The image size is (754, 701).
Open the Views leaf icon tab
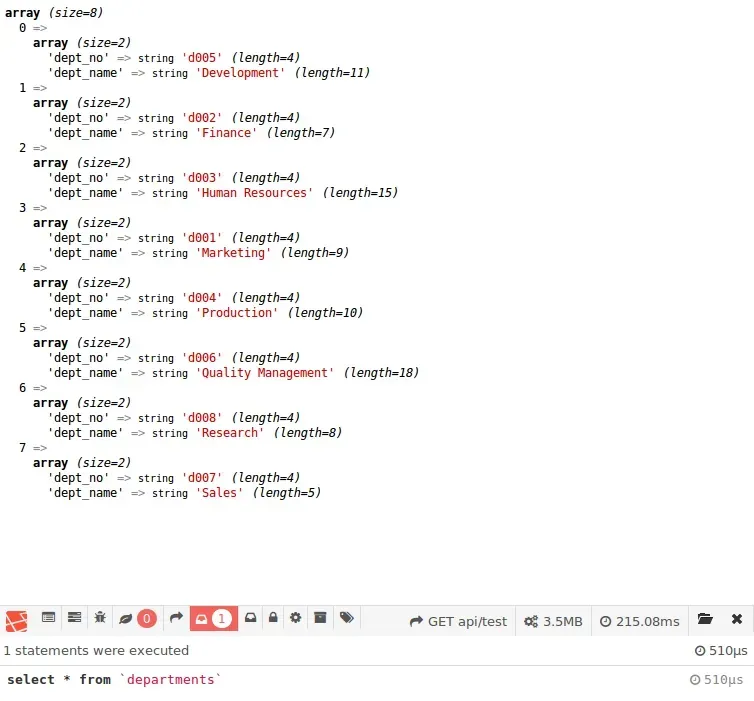coord(126,619)
